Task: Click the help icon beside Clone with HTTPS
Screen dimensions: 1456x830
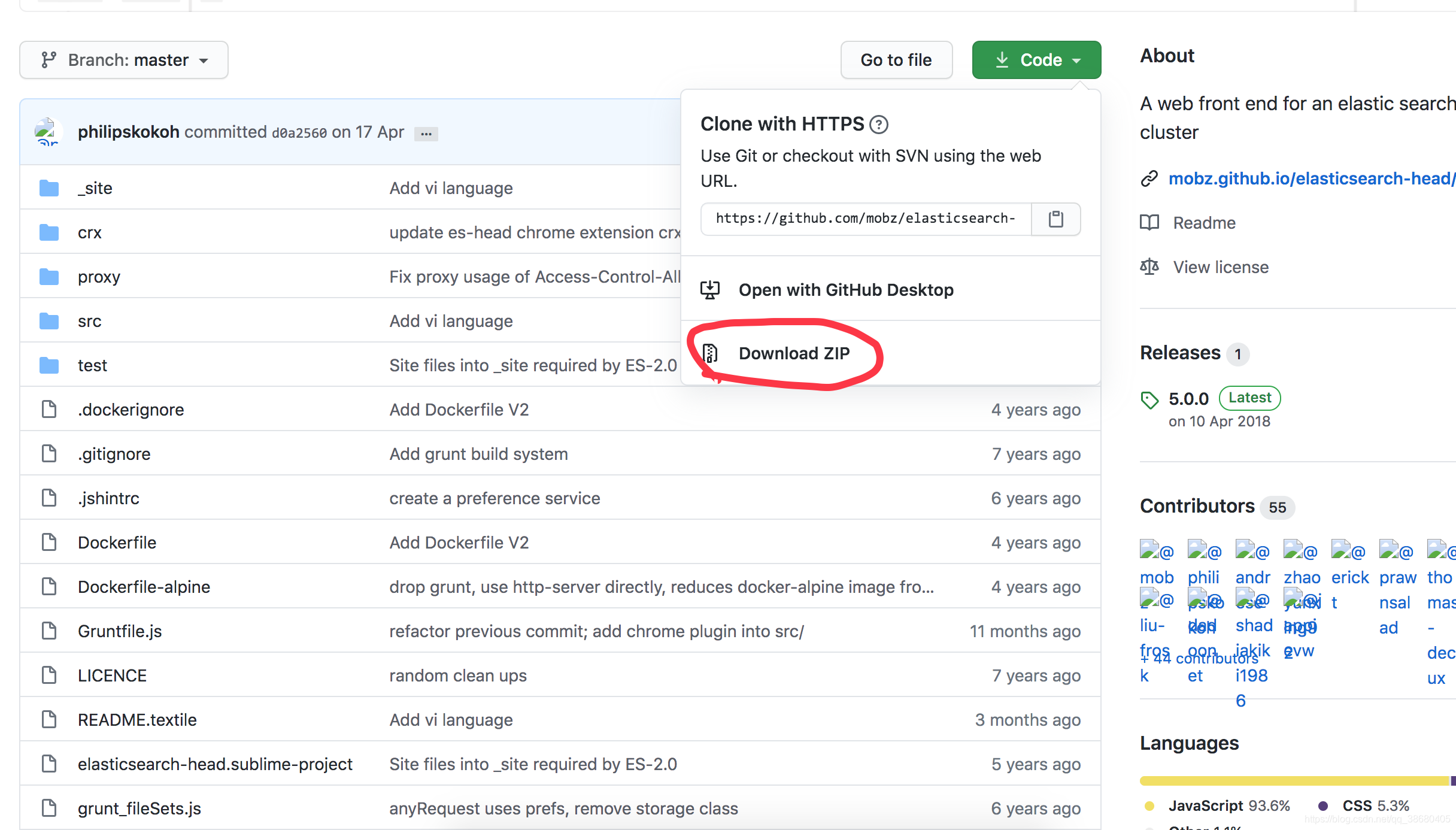Action: (880, 123)
